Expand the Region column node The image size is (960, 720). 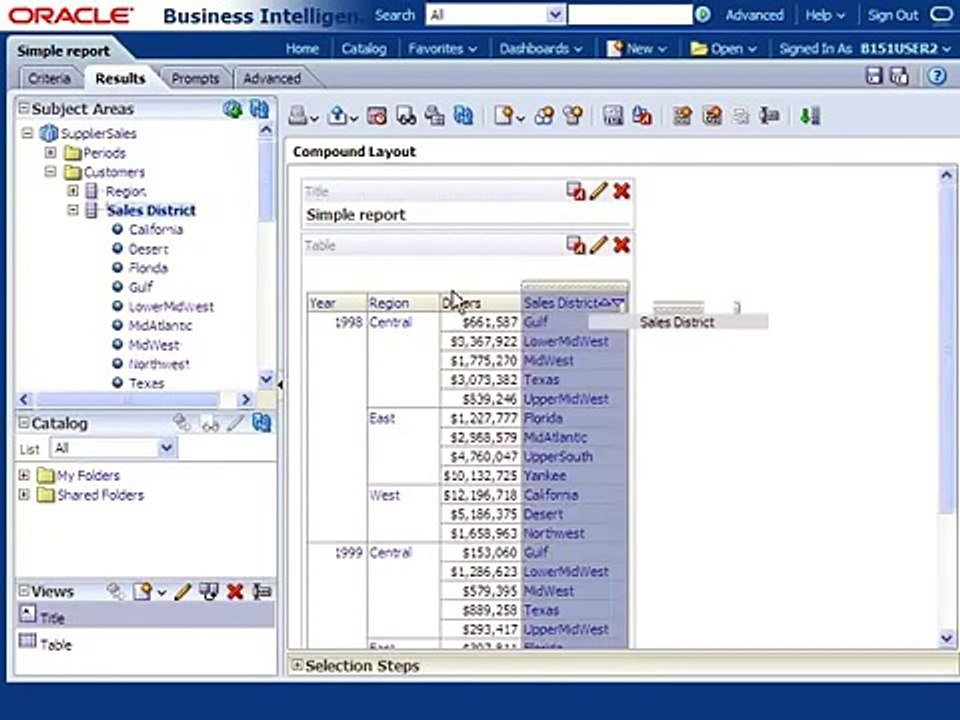72,190
